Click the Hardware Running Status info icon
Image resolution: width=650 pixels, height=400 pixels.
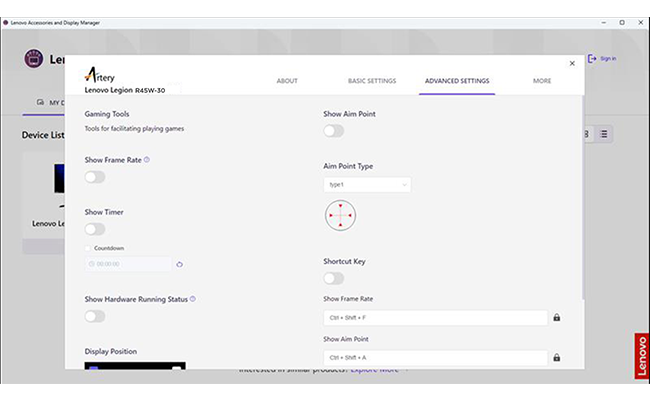193,299
